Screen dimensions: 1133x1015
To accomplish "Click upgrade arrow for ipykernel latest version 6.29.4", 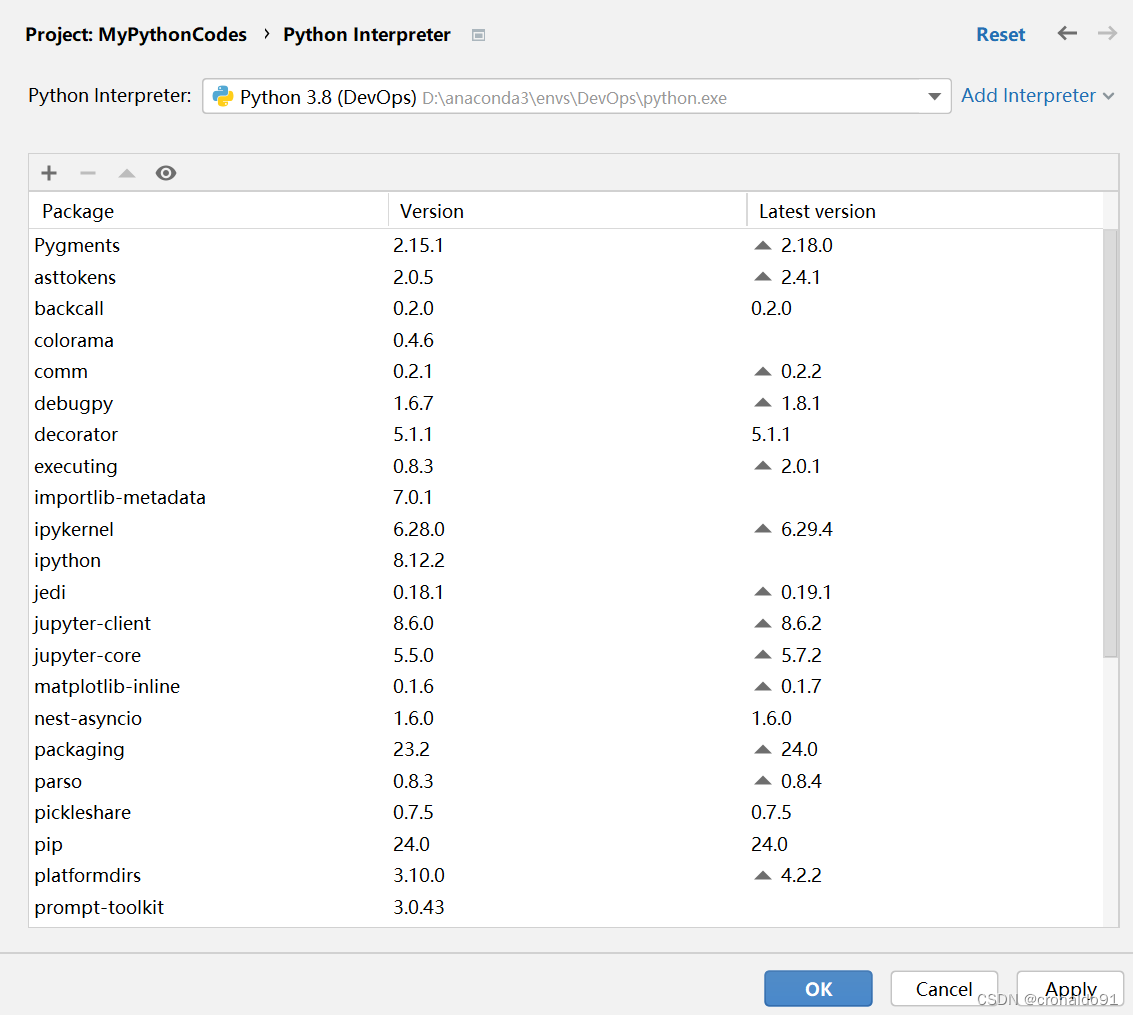I will 762,529.
